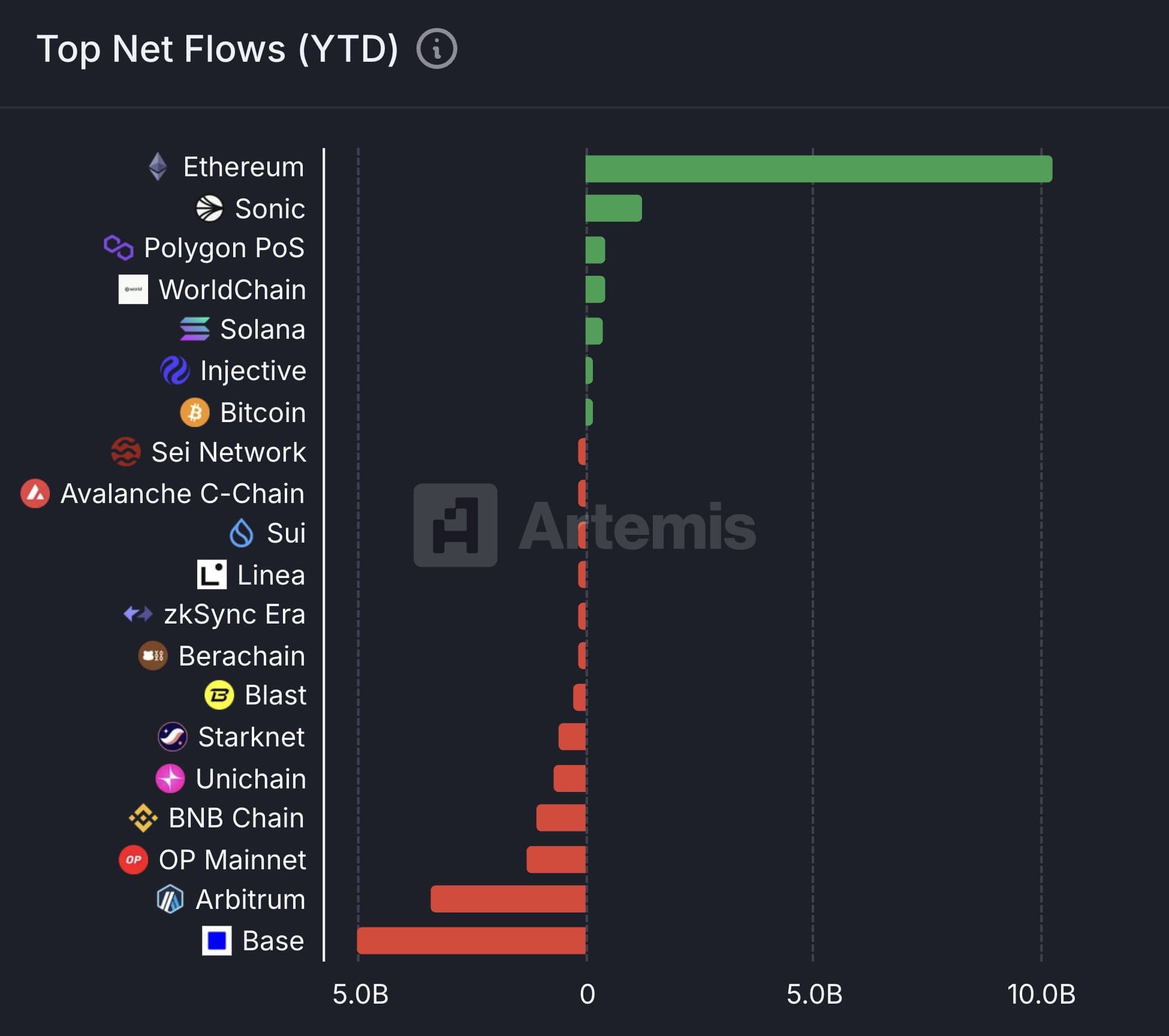
Task: Click the info icon beside the chart title
Action: tap(436, 49)
